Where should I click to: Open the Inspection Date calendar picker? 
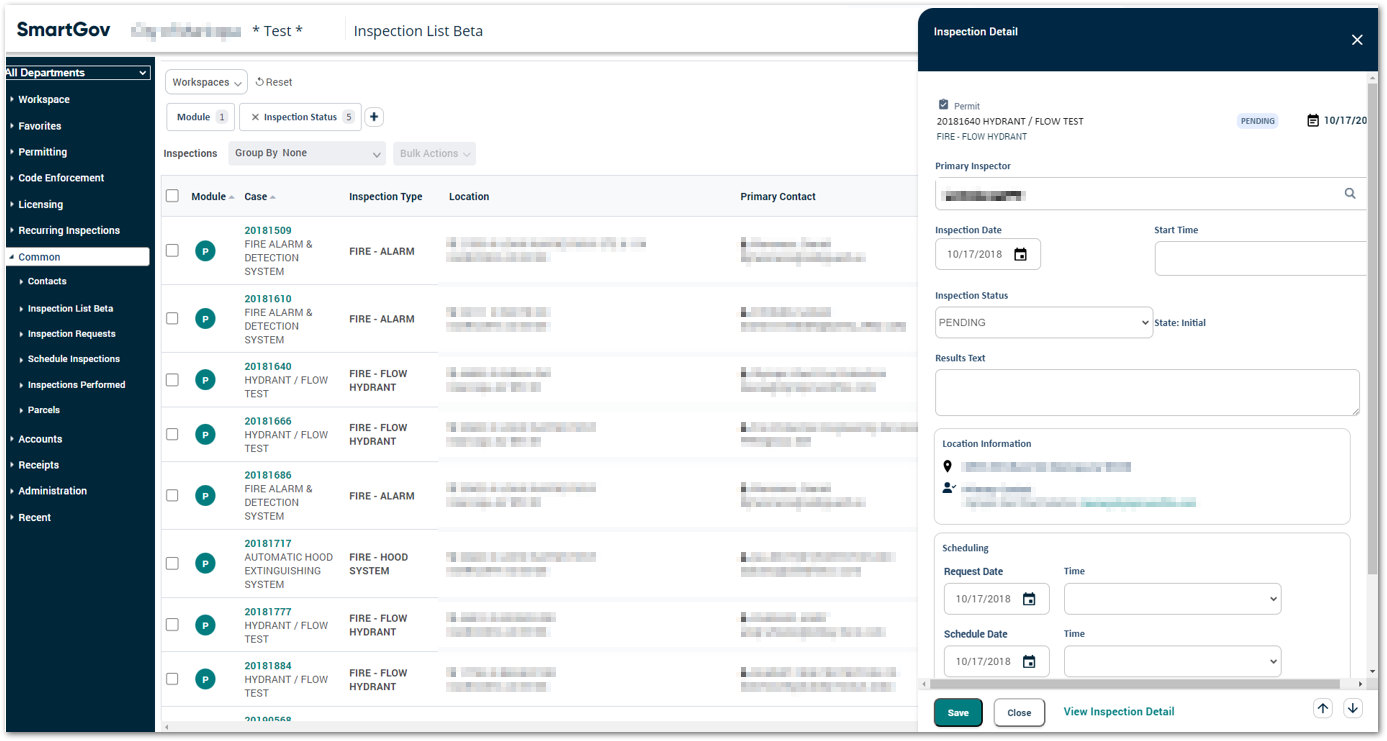pos(1020,254)
